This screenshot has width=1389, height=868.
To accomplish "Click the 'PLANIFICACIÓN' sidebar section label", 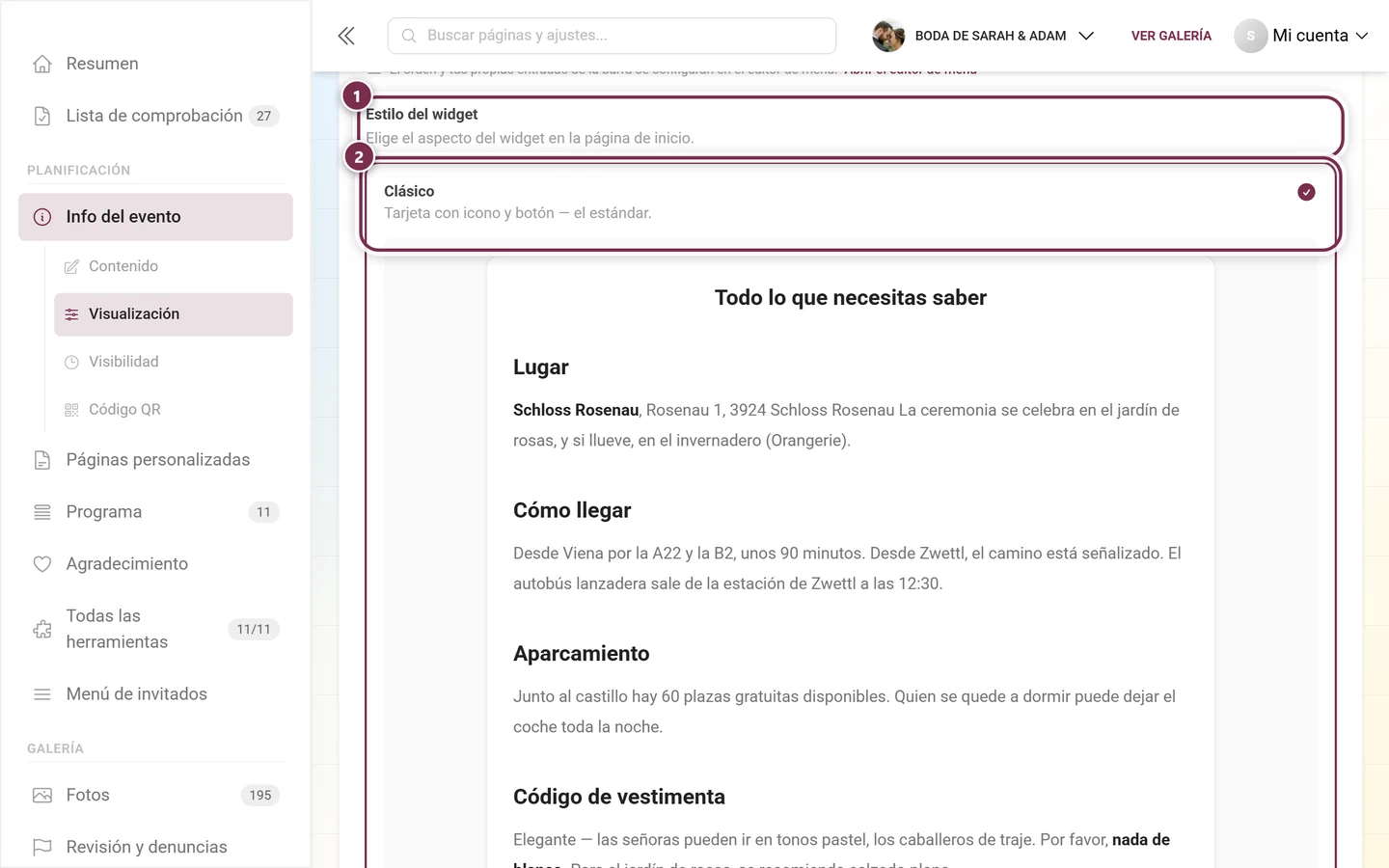I will pyautogui.click(x=79, y=171).
